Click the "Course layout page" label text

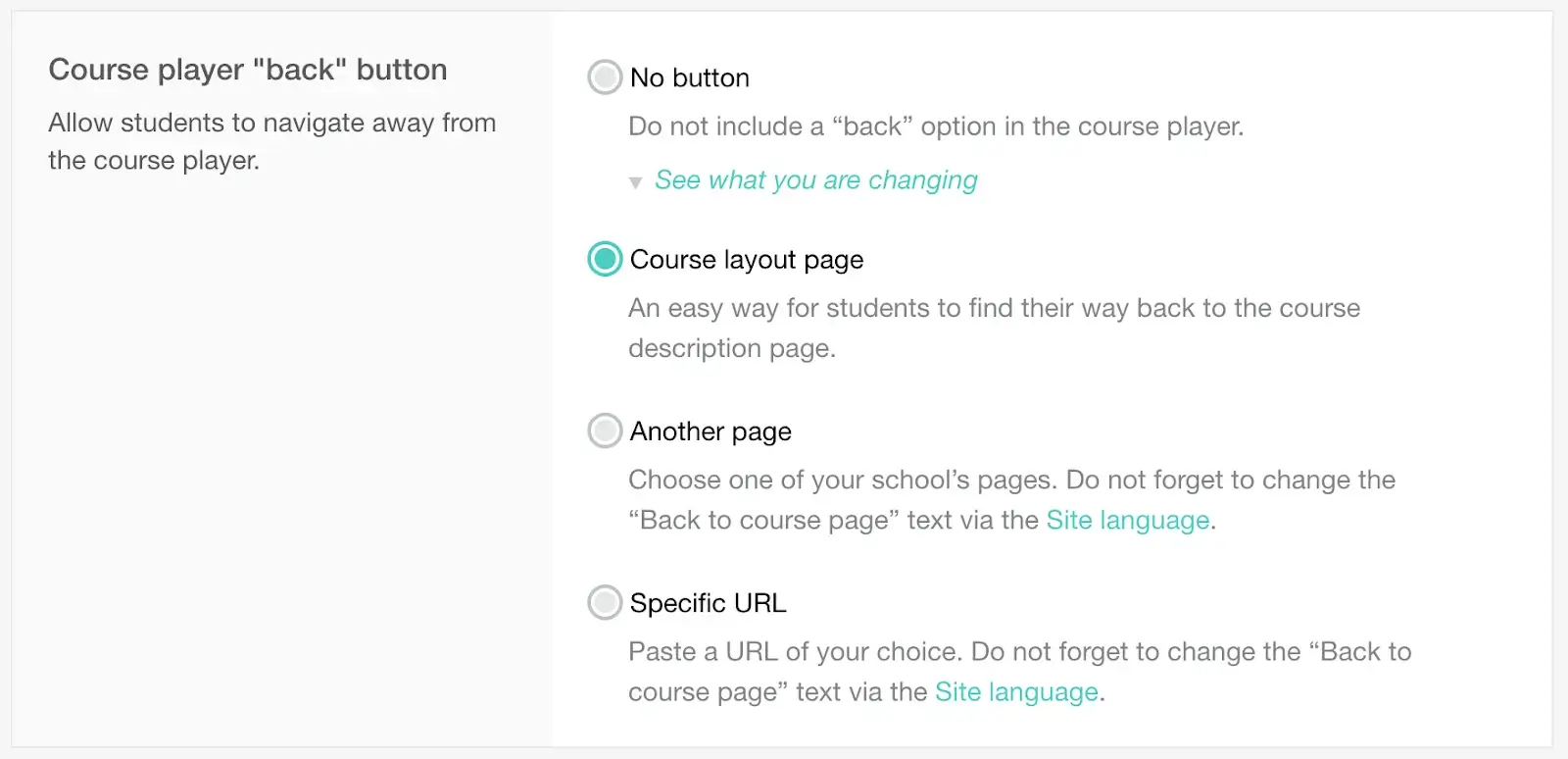pos(747,260)
